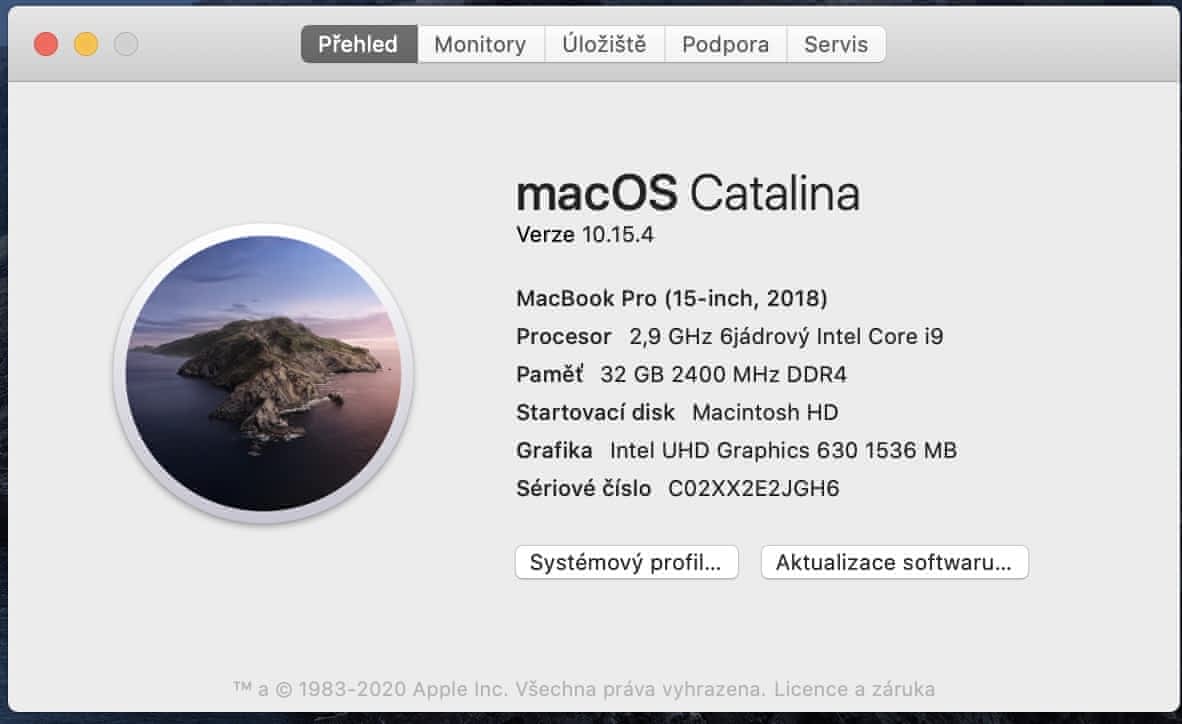Open the Servis tab
The image size is (1182, 724).
[836, 44]
